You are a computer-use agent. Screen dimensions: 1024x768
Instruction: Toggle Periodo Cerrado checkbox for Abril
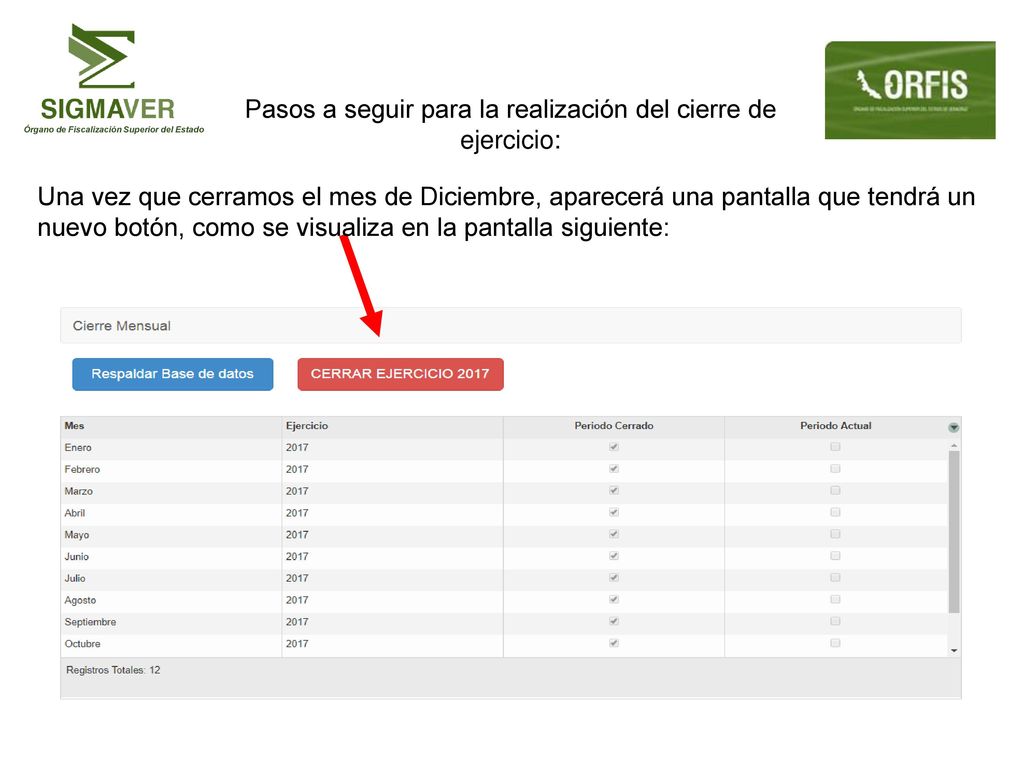614,512
